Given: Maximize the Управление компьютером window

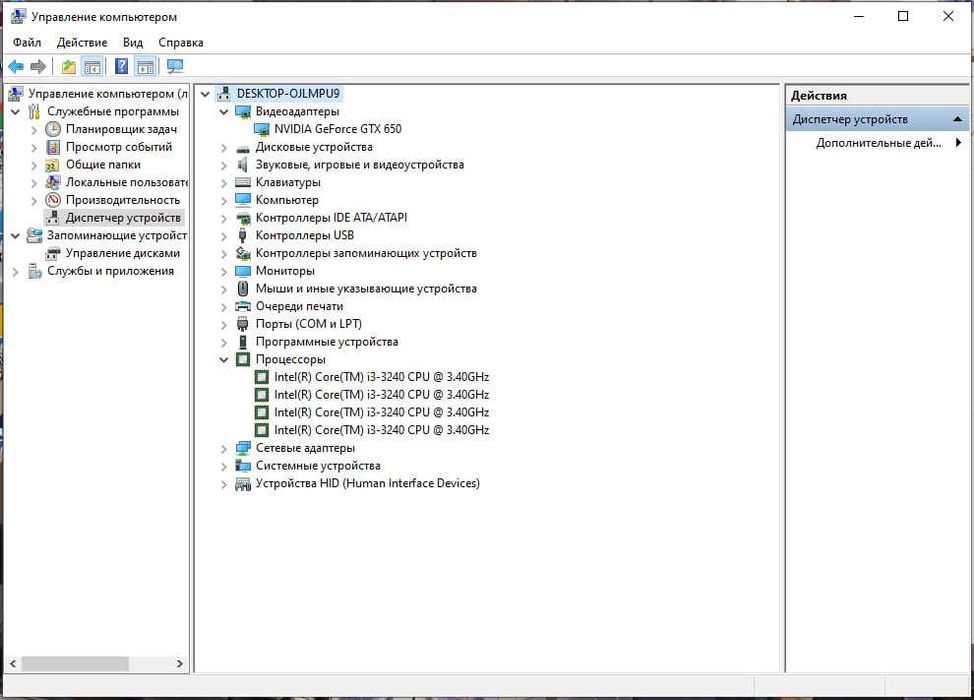Looking at the screenshot, I should point(903,17).
